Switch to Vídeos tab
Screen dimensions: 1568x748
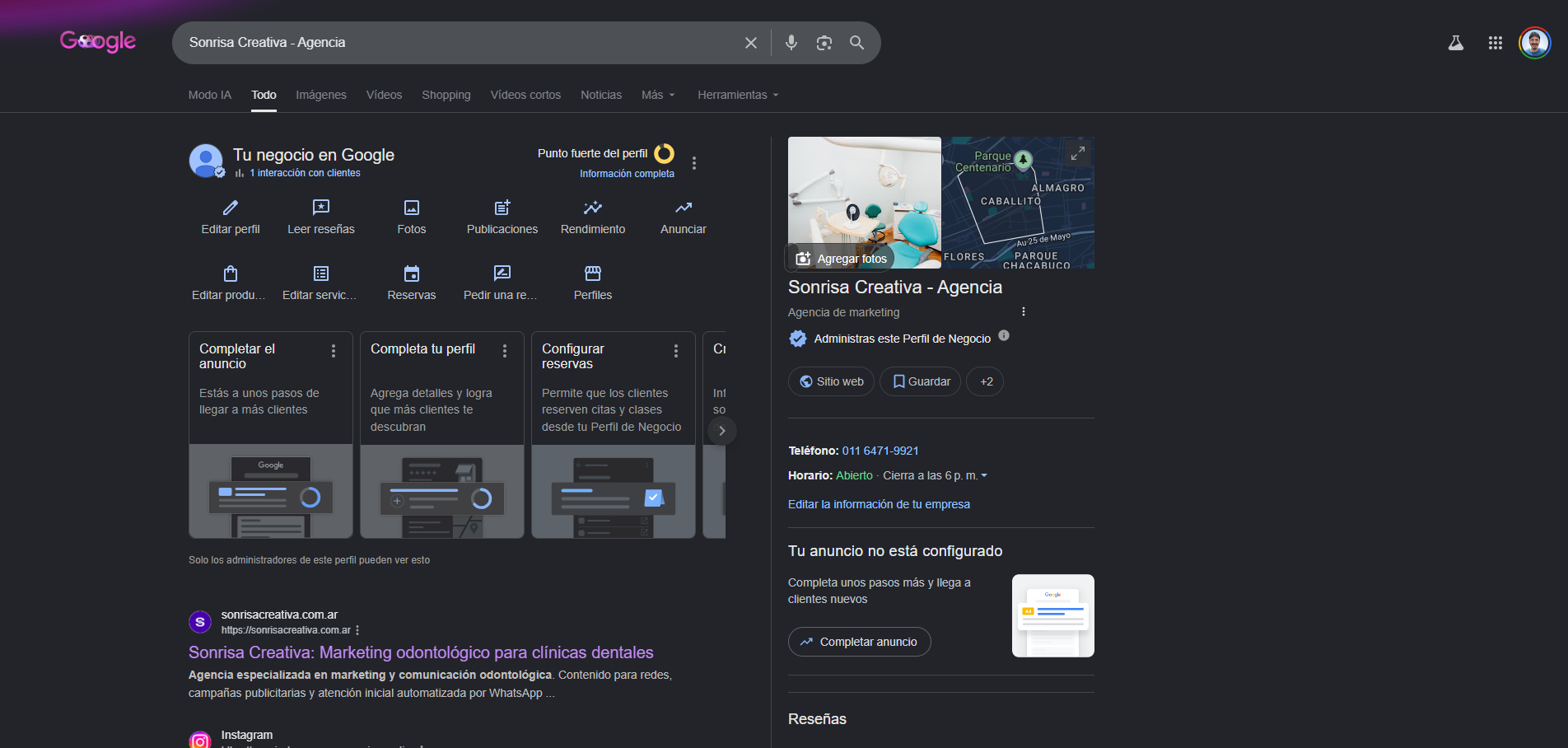(385, 95)
